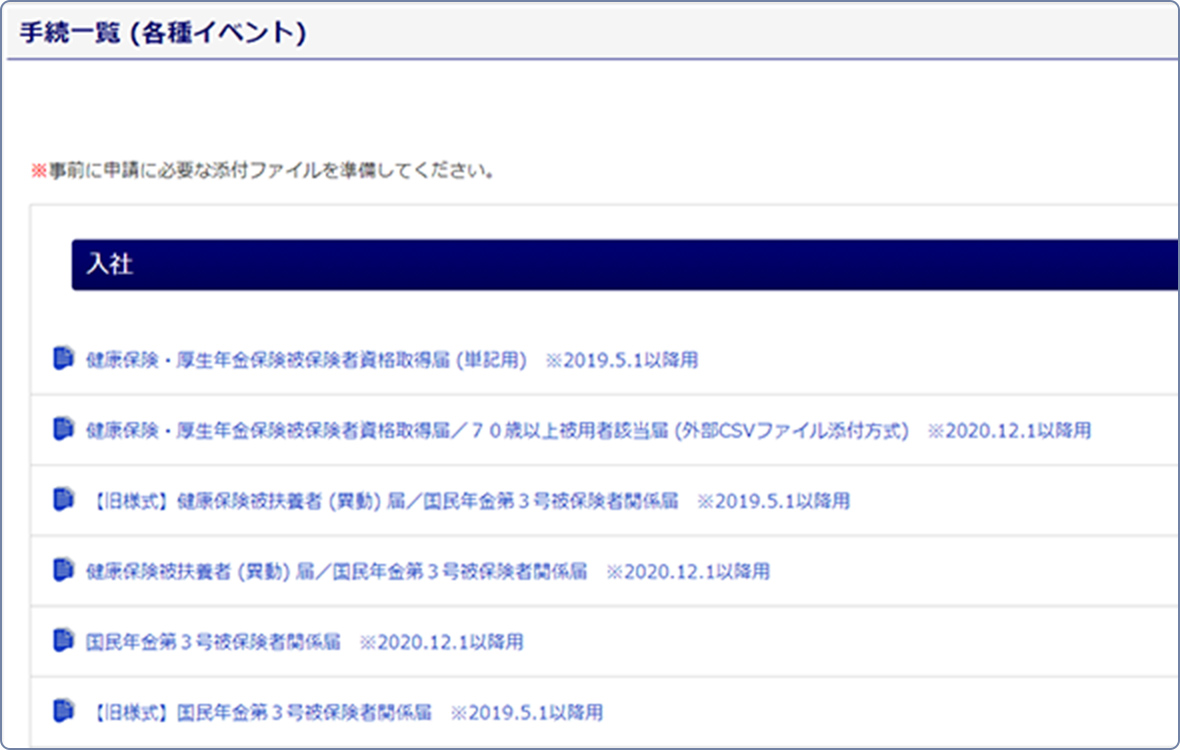Screen dimensions: 1180x750
Task: Click document icon beside 資格取得届 (単記用)
Action: point(63,358)
